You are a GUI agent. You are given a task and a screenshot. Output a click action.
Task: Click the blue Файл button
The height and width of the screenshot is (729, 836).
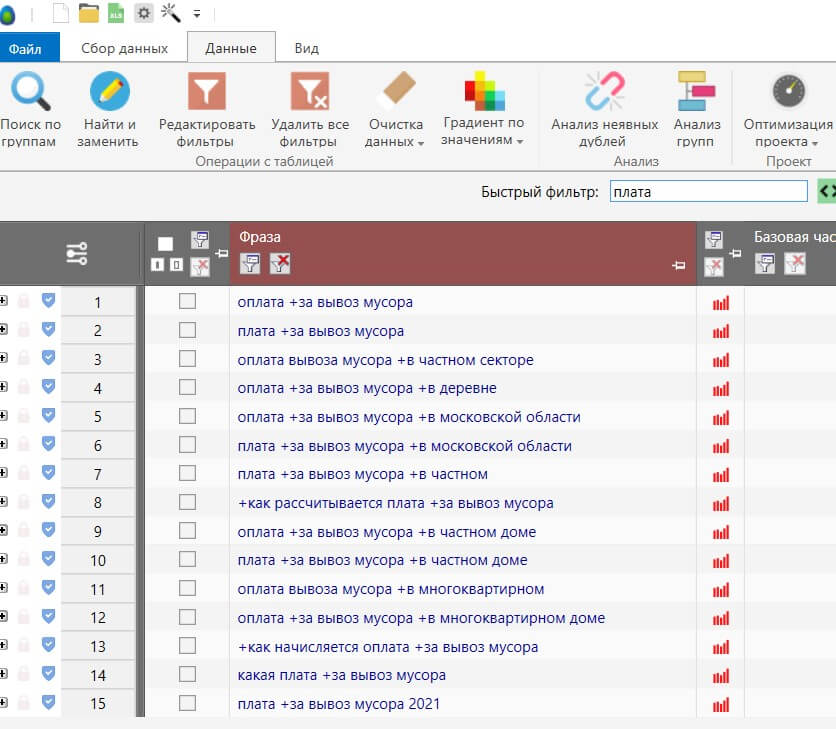click(25, 49)
